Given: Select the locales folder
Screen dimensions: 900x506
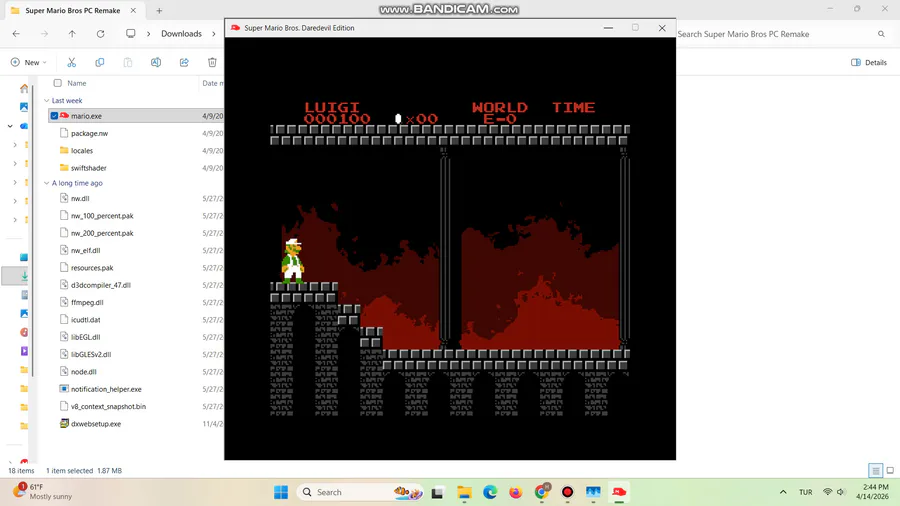Looking at the screenshot, I should tap(82, 150).
